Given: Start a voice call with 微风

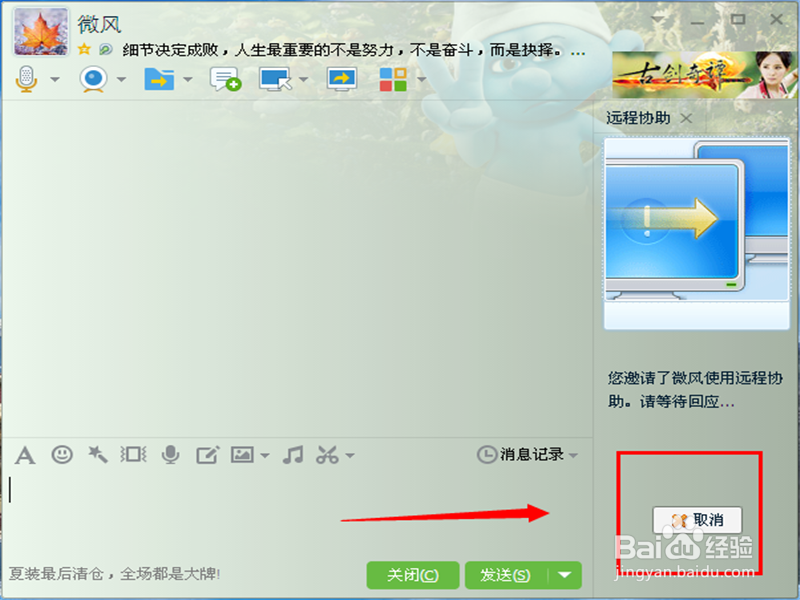Looking at the screenshot, I should pos(25,78).
